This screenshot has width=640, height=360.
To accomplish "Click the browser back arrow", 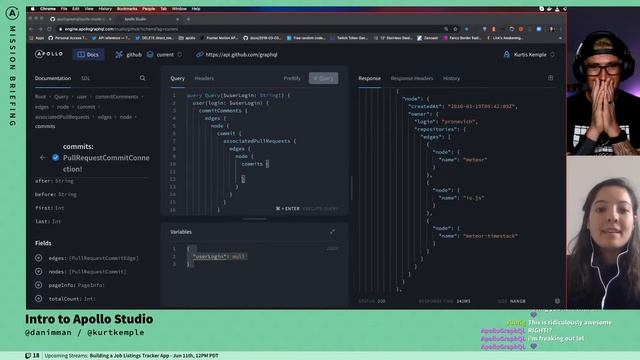I will (x=32, y=29).
